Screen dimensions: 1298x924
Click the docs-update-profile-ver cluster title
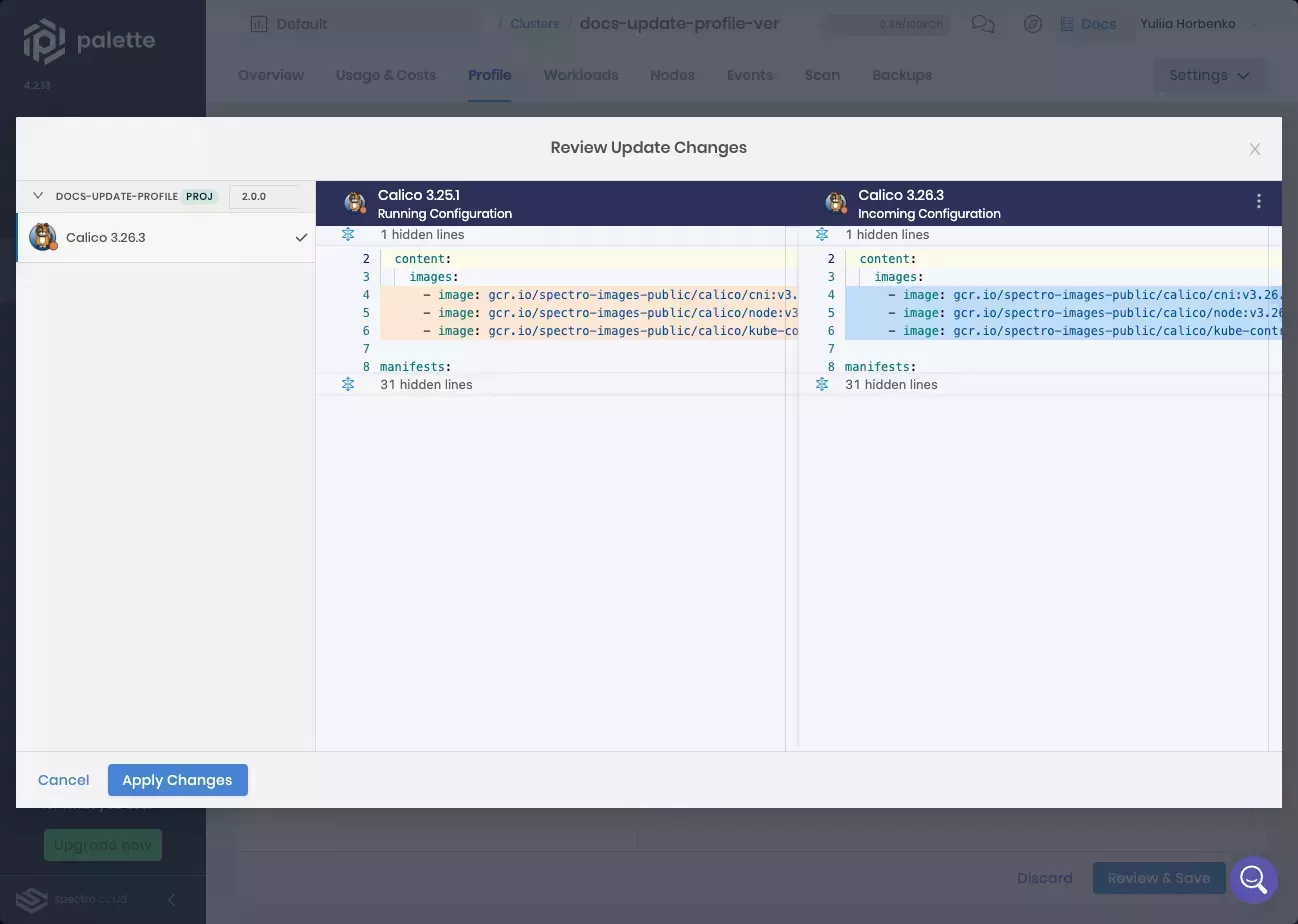pos(679,24)
